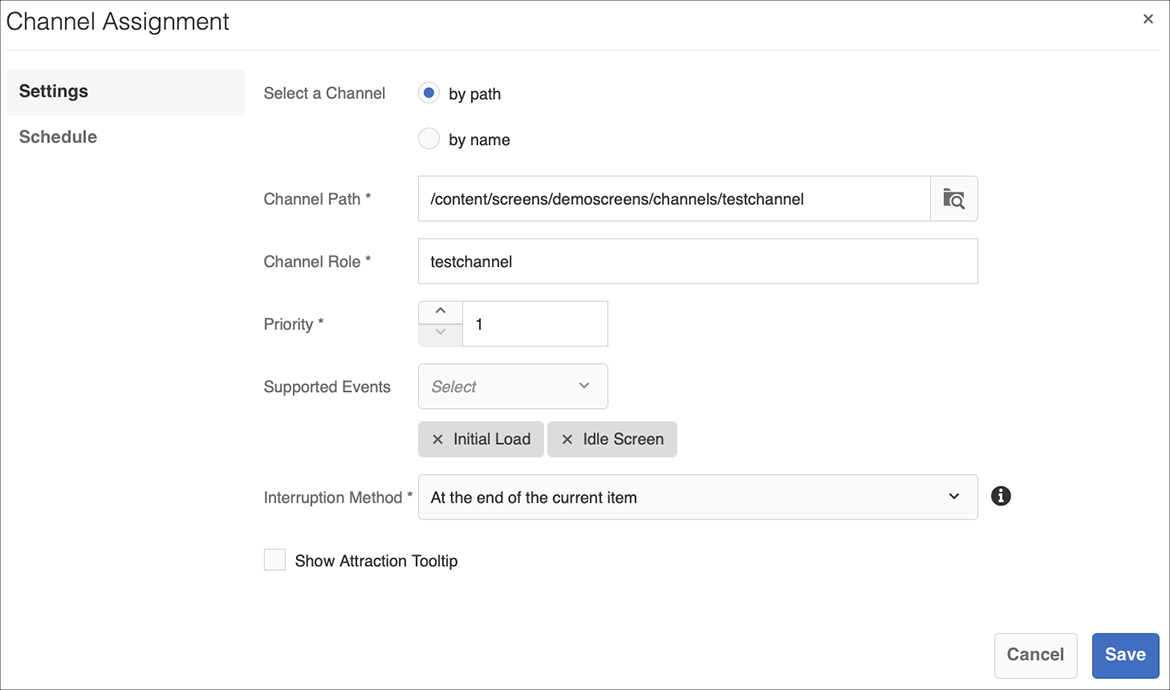Open the channel path browser icon

pyautogui.click(x=954, y=199)
